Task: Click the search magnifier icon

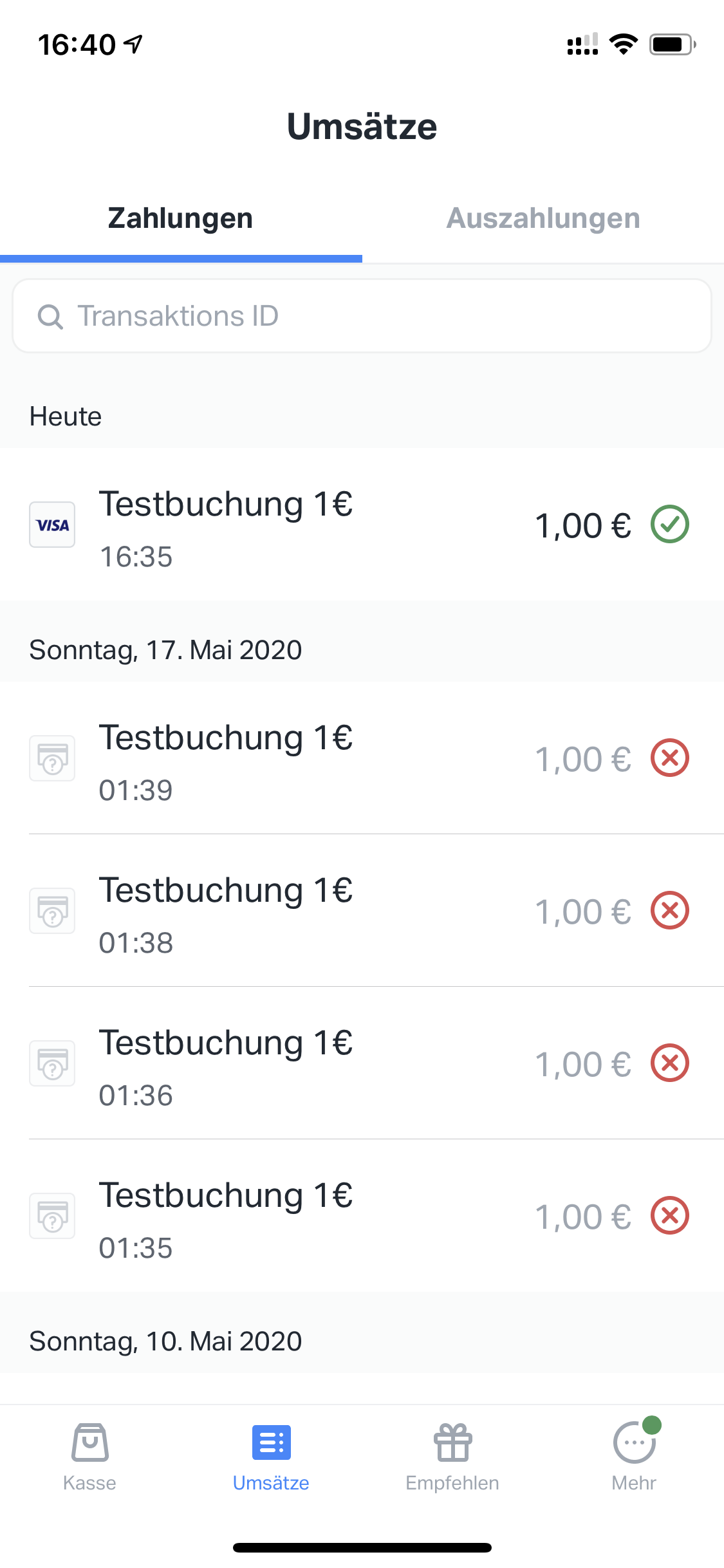Action: tap(50, 316)
